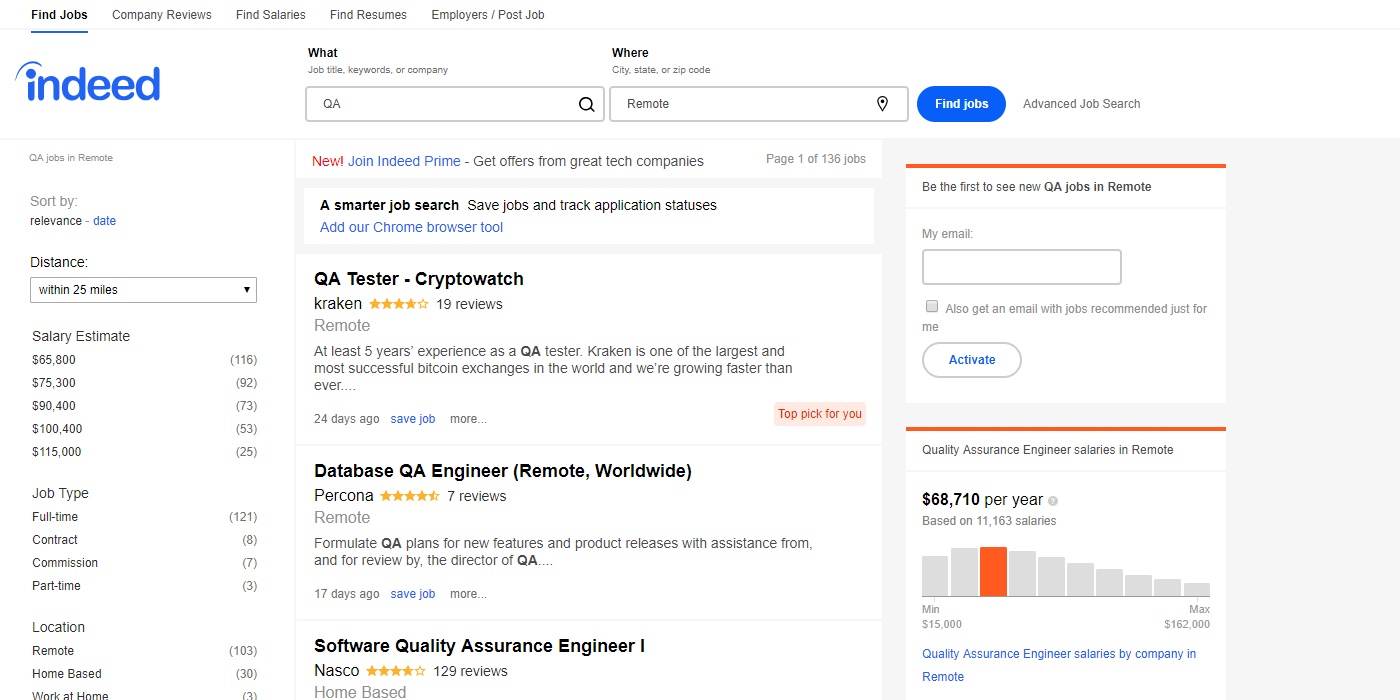1400x700 pixels.
Task: Open the Distance within 25 miles dropdown
Action: (143, 290)
